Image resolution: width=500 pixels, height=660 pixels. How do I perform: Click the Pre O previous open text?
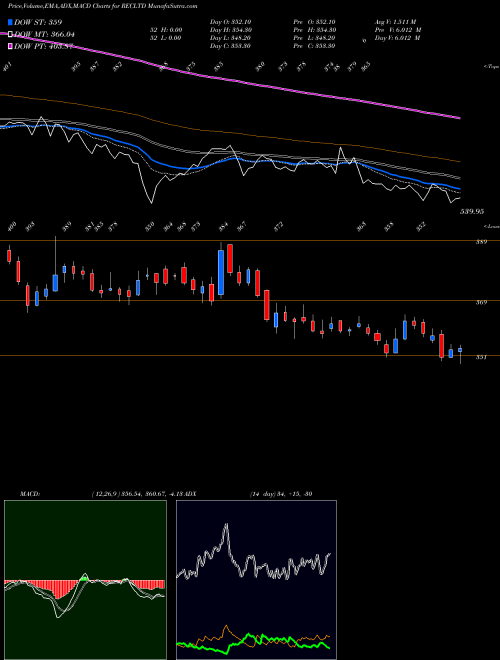coord(314,22)
